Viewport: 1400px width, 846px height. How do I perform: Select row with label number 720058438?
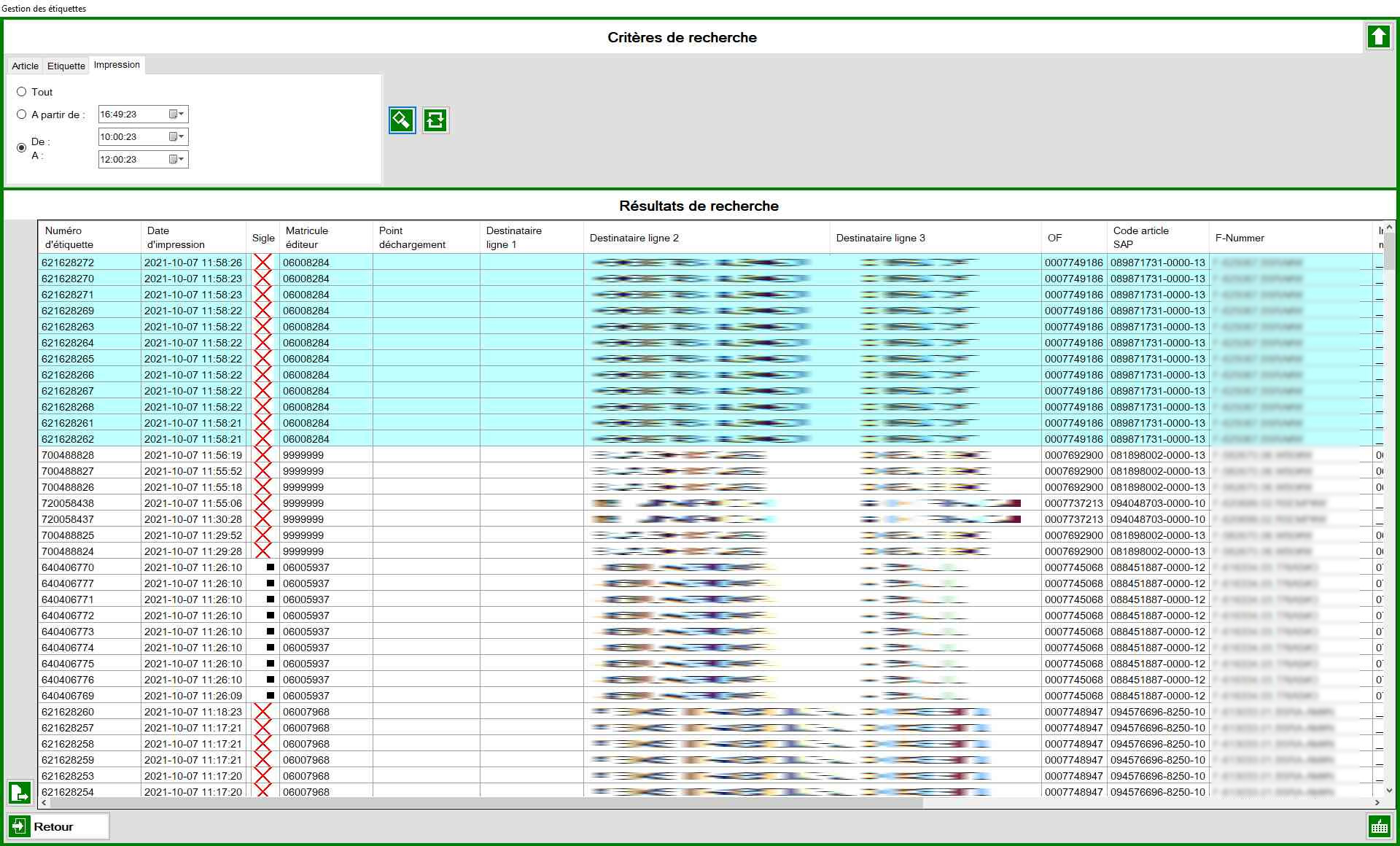coord(68,503)
